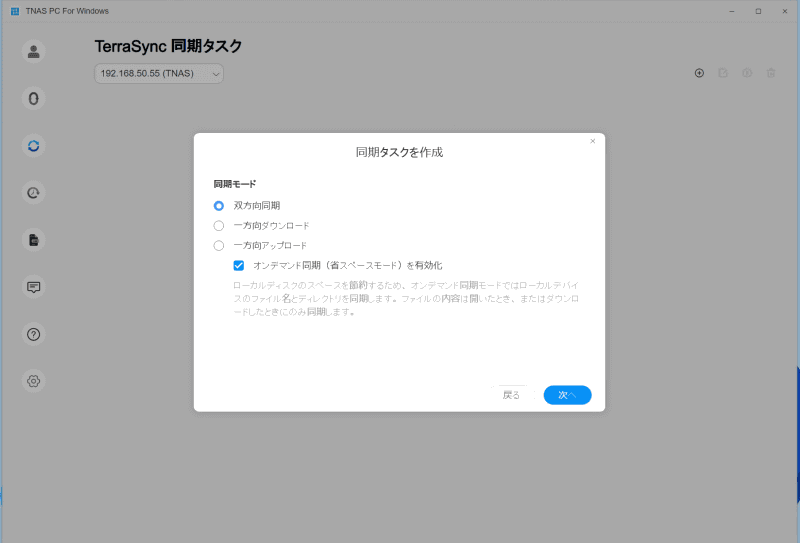Viewport: 800px width, 543px height.
Task: Click the TNAS PC app icon in title bar
Action: click(15, 11)
